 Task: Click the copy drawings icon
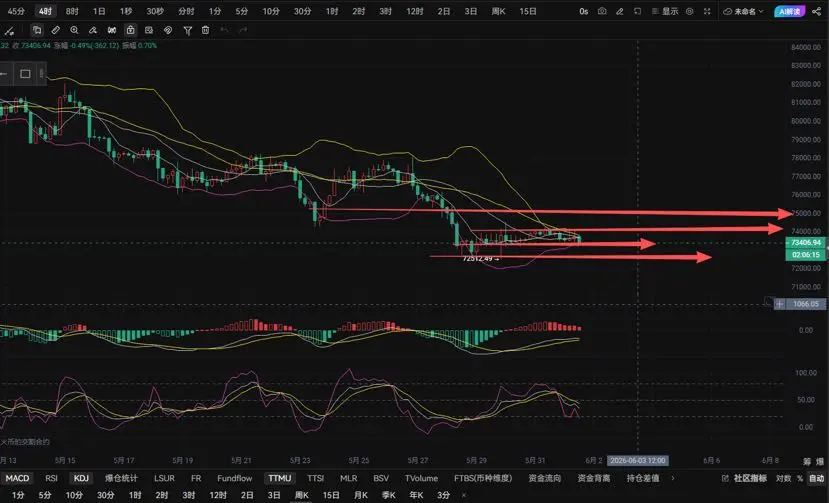[36, 30]
